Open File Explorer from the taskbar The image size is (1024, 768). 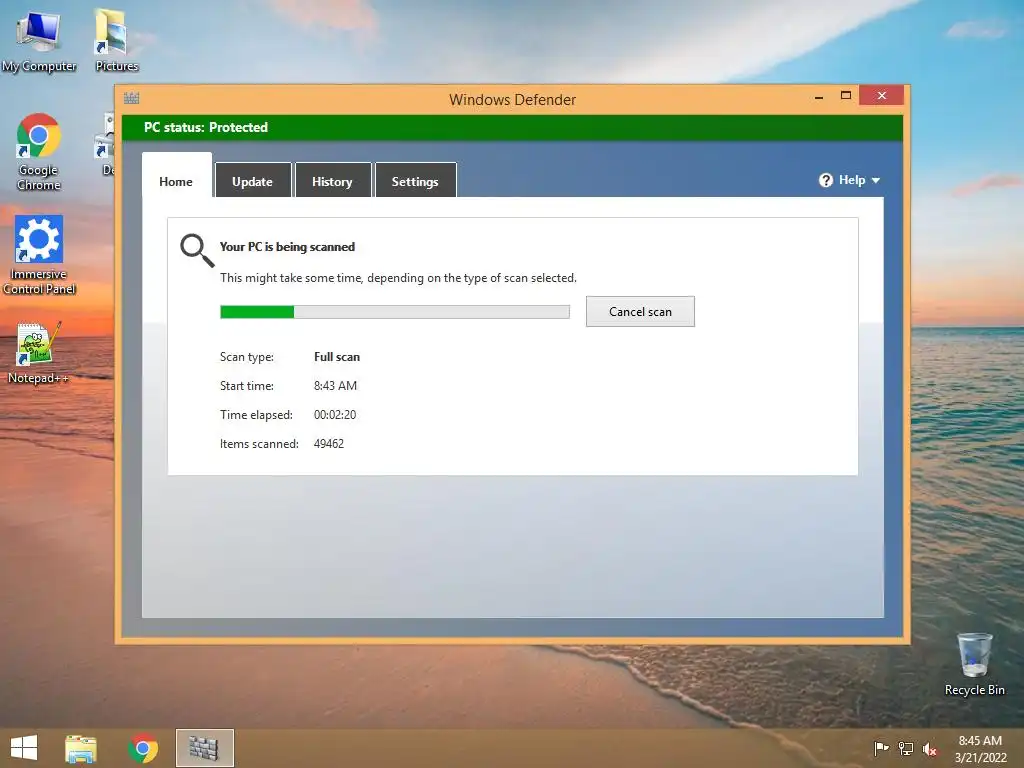[x=81, y=748]
